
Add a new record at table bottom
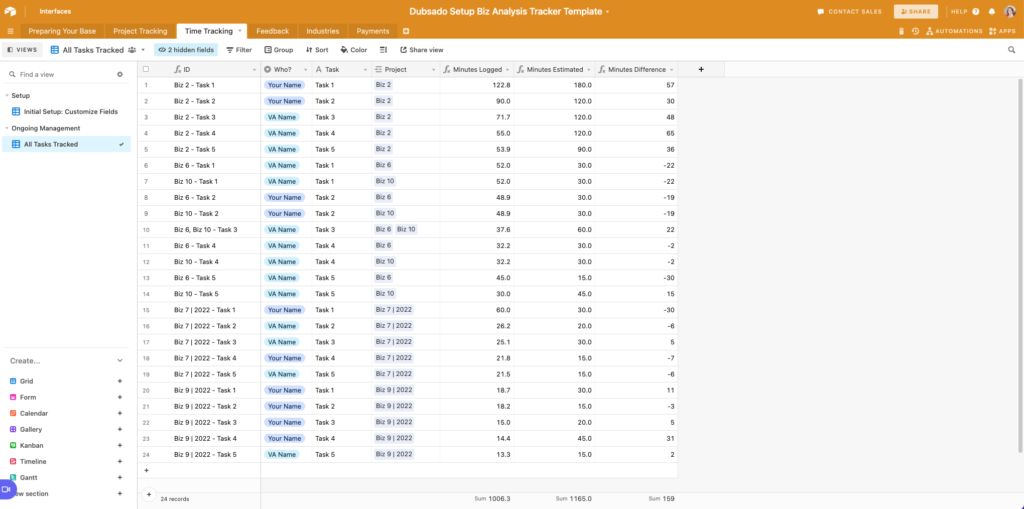click(x=146, y=470)
